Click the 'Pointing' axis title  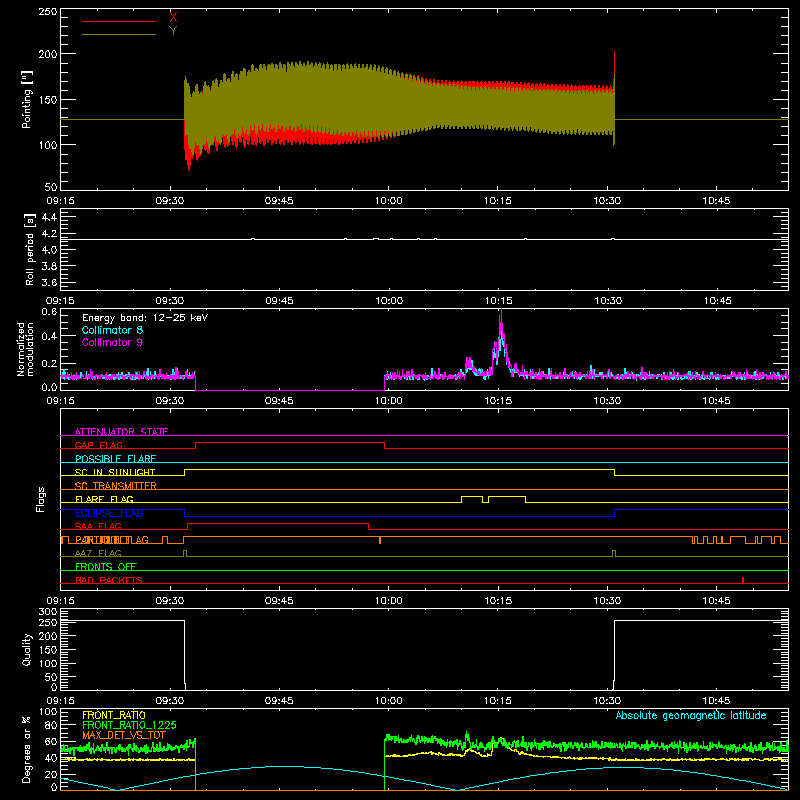pos(27,99)
